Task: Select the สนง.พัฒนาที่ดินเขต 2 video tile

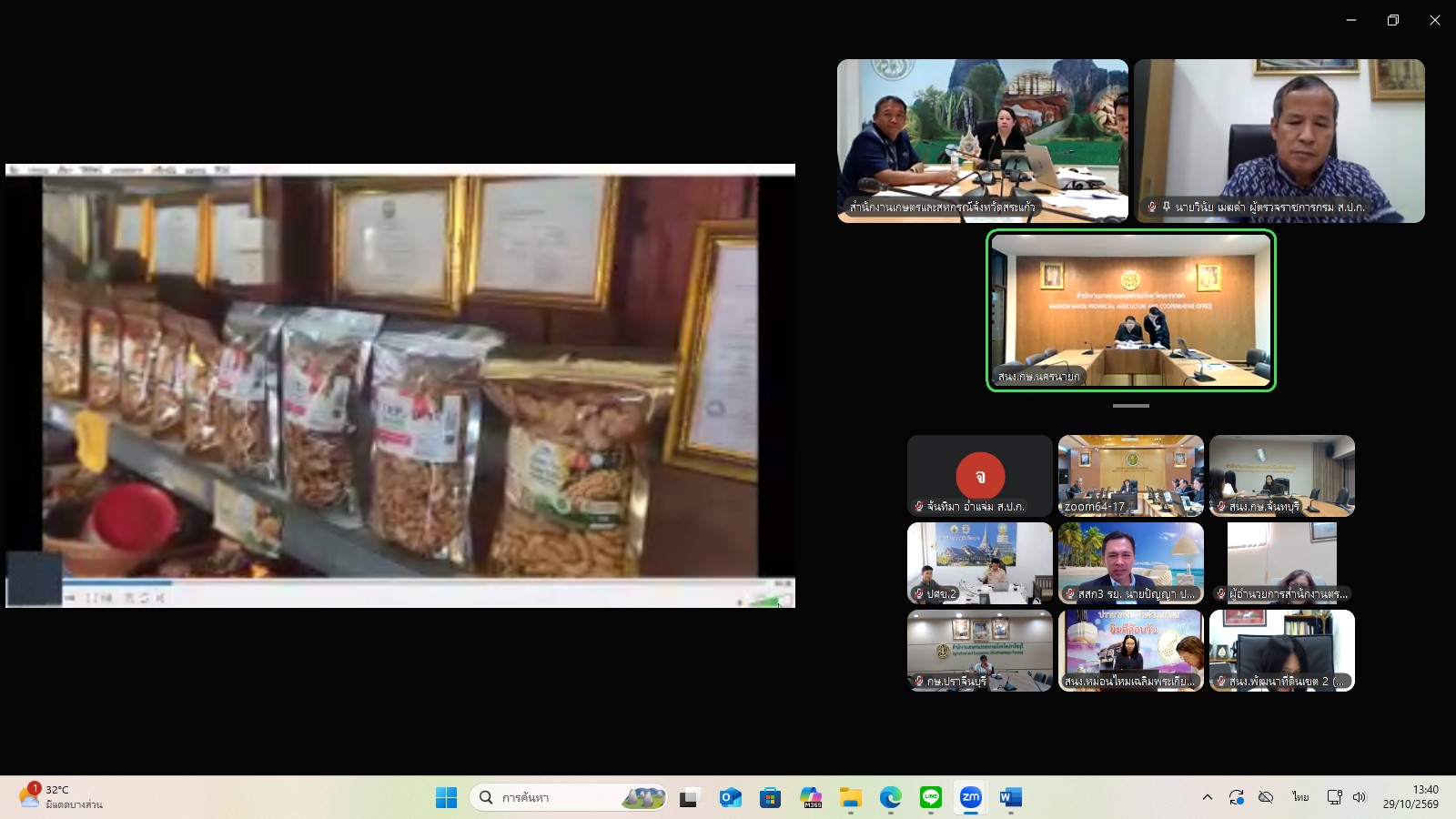Action: 1282,651
